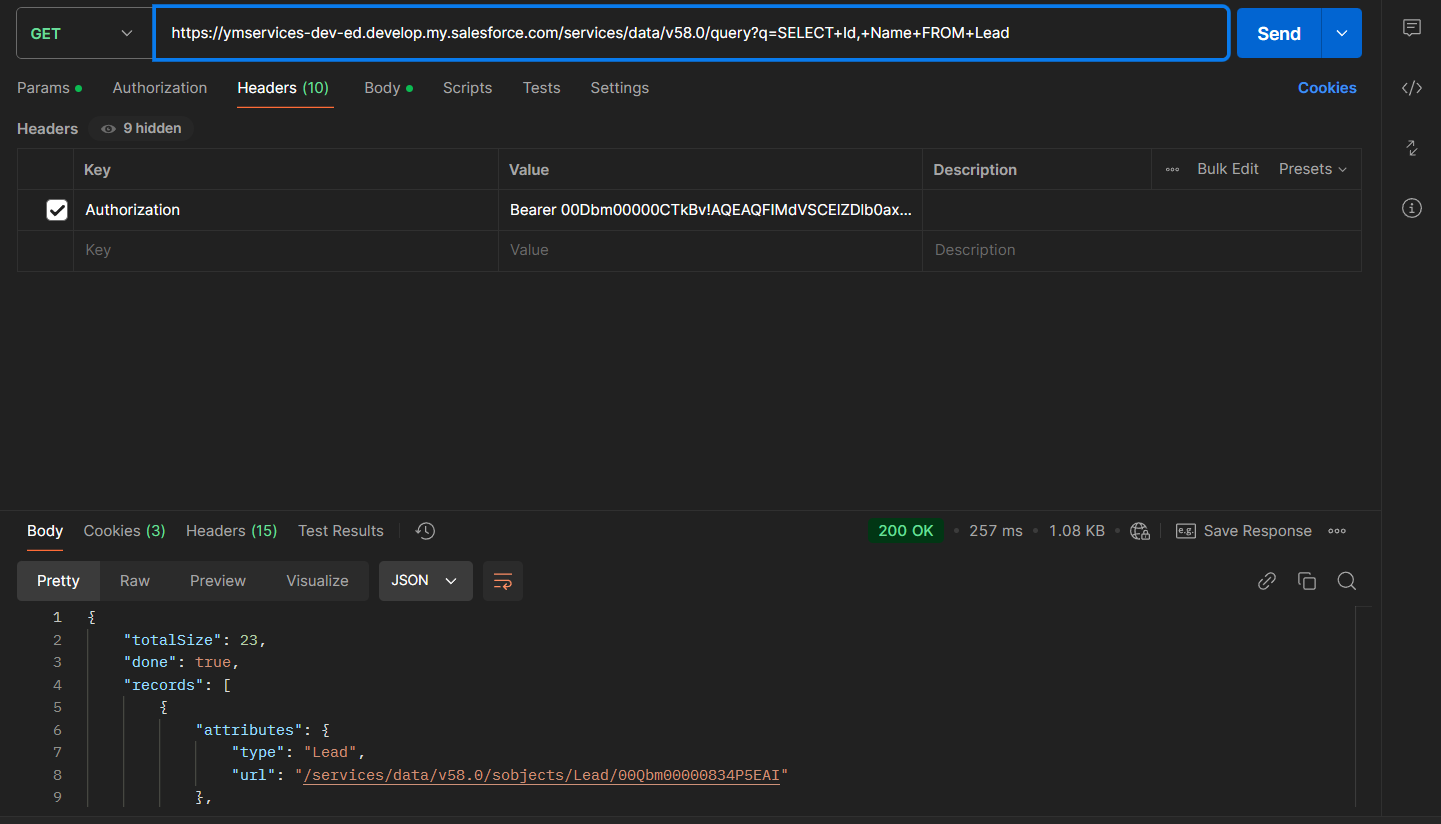Go to the Scripts tab
The width and height of the screenshot is (1441, 824).
click(467, 88)
